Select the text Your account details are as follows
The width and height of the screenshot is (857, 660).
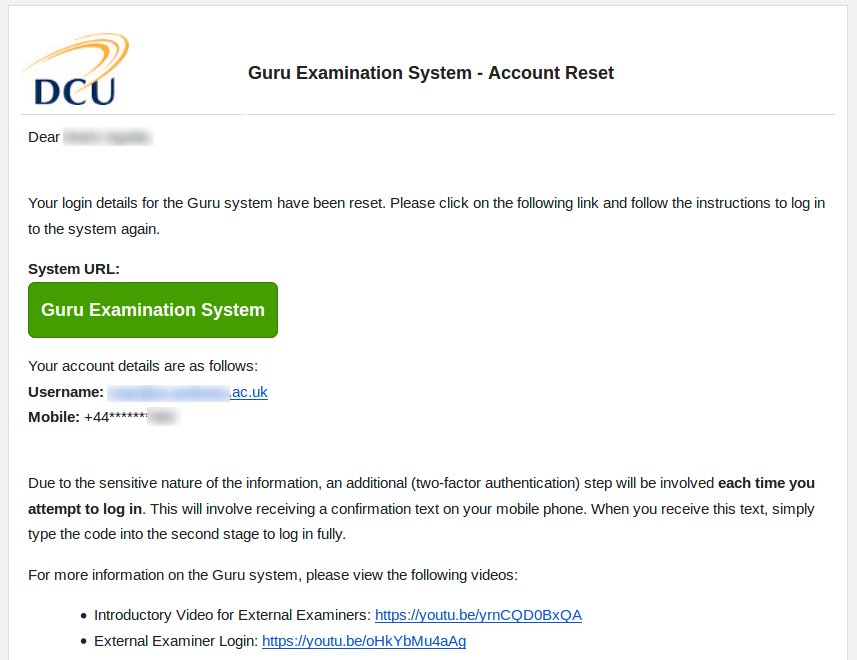point(140,366)
